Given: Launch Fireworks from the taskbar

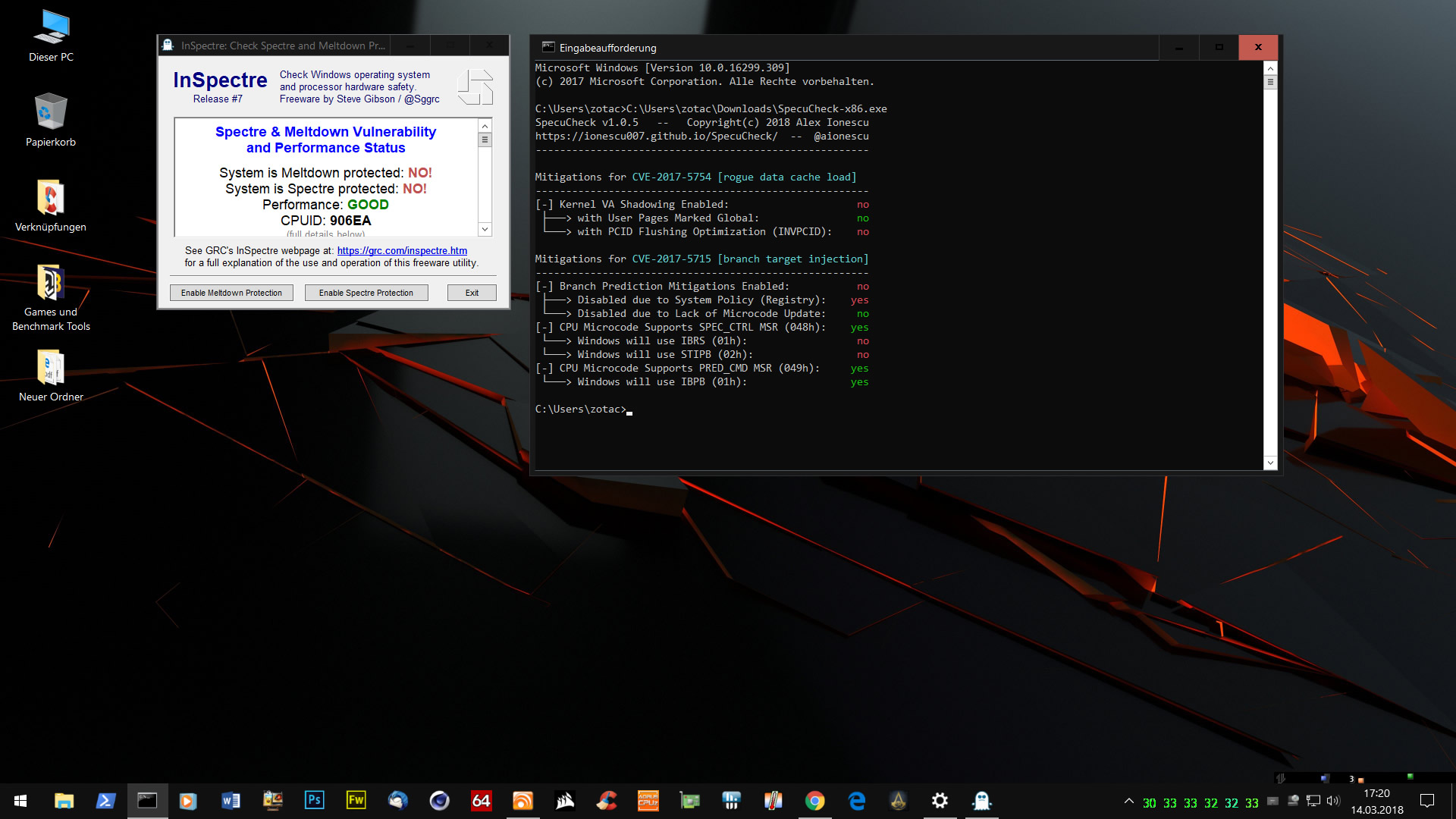Looking at the screenshot, I should [x=356, y=801].
